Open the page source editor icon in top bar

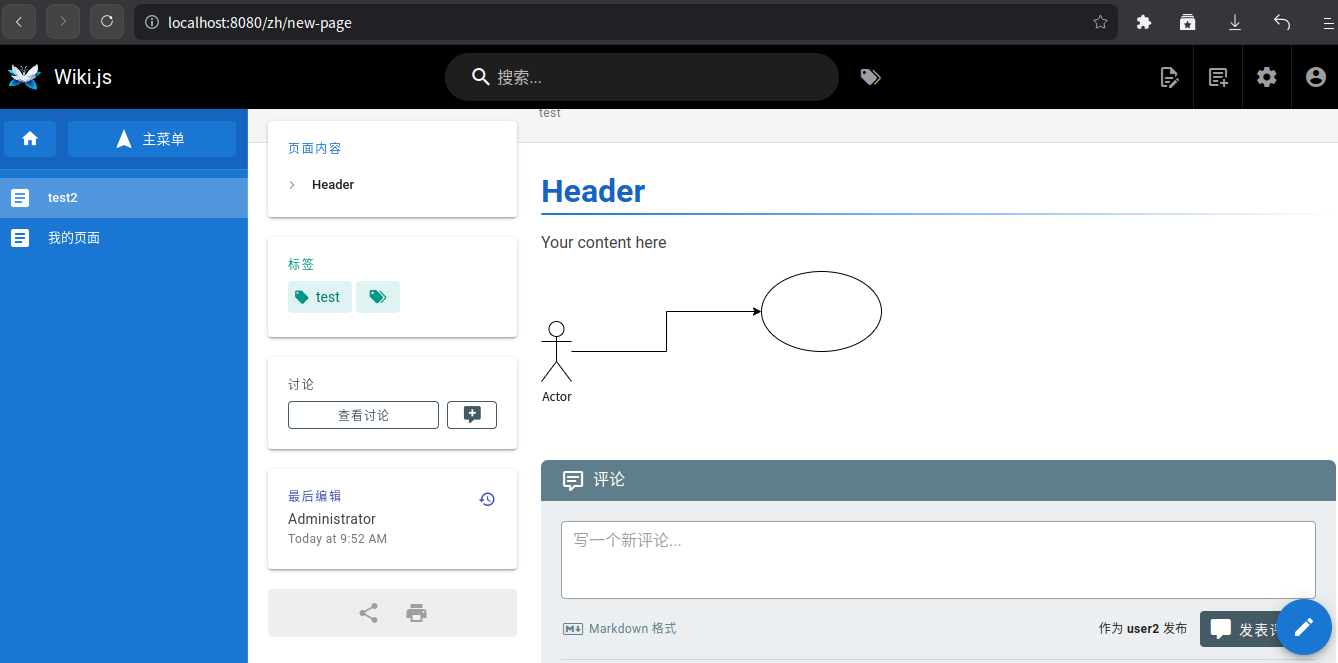click(x=1169, y=77)
